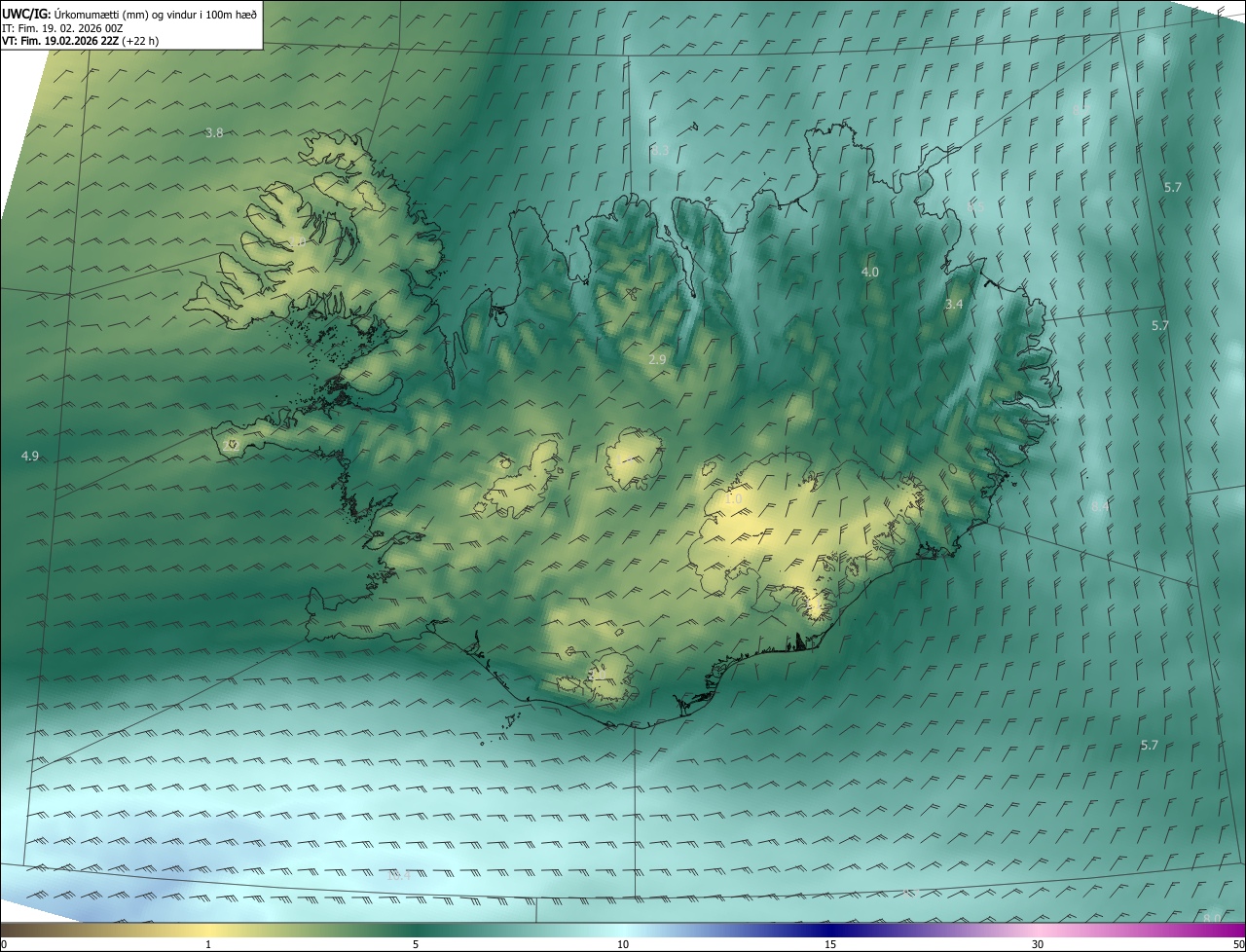Select the initial-time line "IT: Fim. 19. 02. 2026 00Z"
The width and height of the screenshot is (1246, 952).
pos(62,27)
